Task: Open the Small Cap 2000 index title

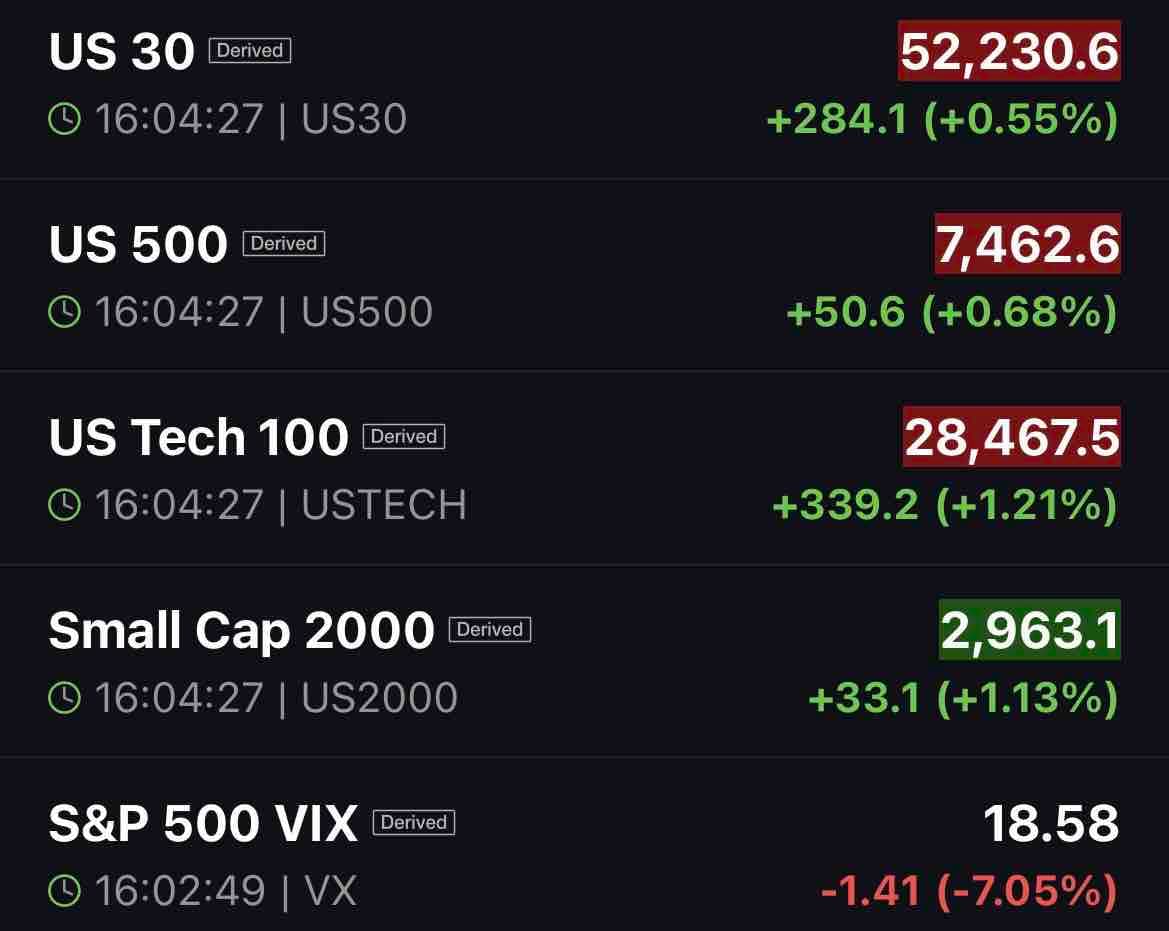Action: click(x=242, y=631)
